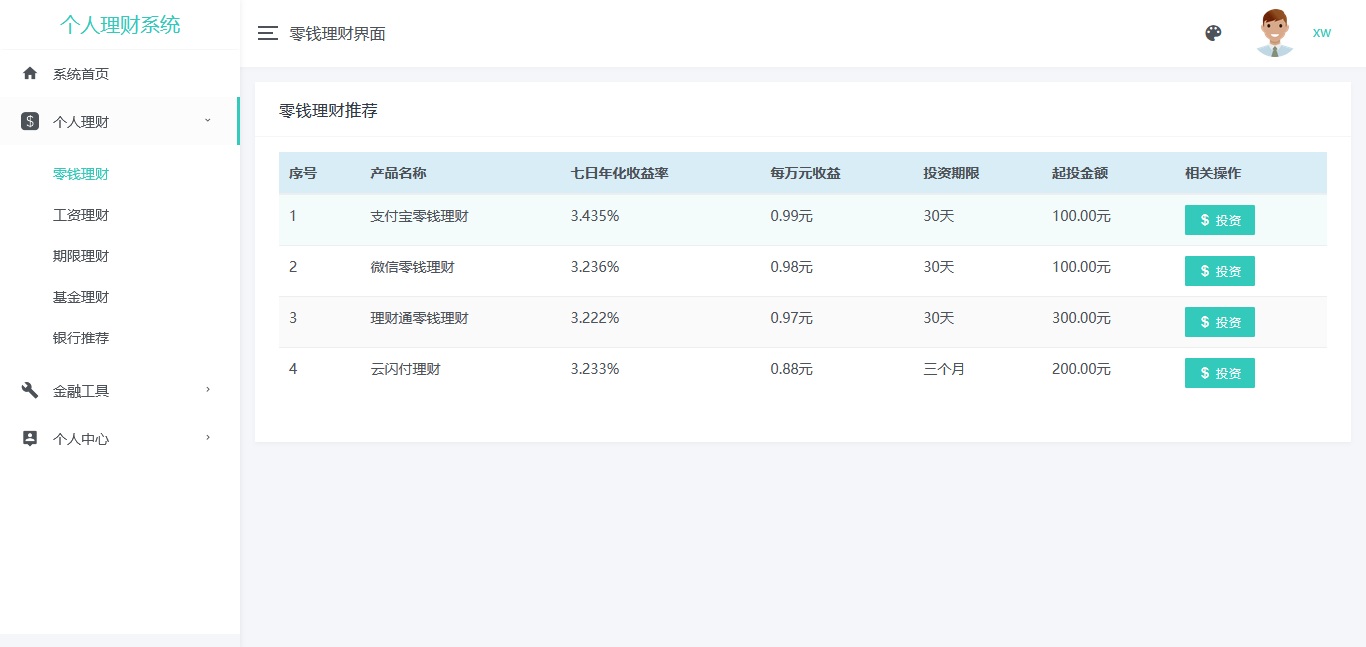Open the theme color palette icon
1366x647 pixels.
(1213, 33)
